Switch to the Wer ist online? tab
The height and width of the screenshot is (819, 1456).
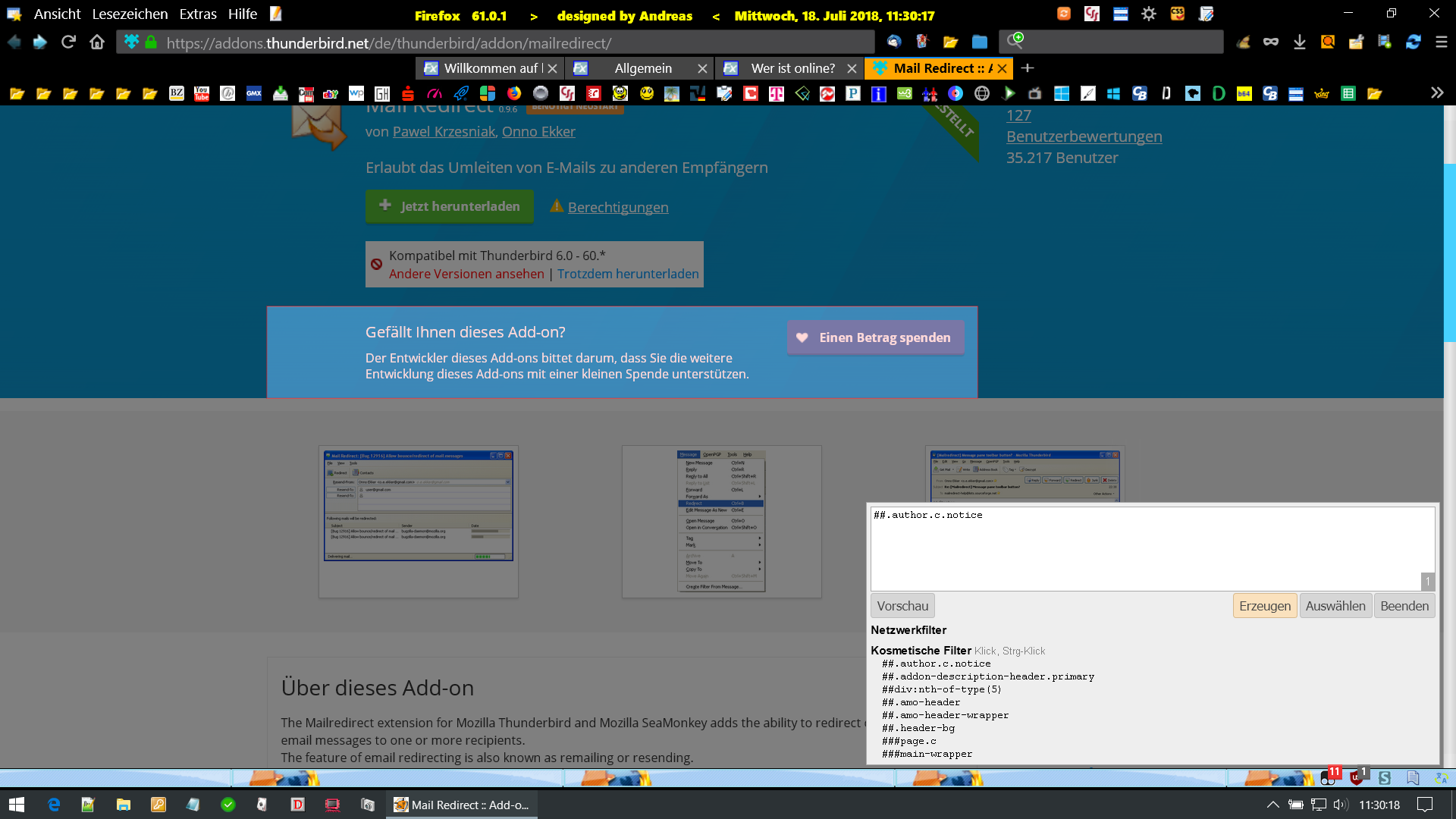click(792, 68)
